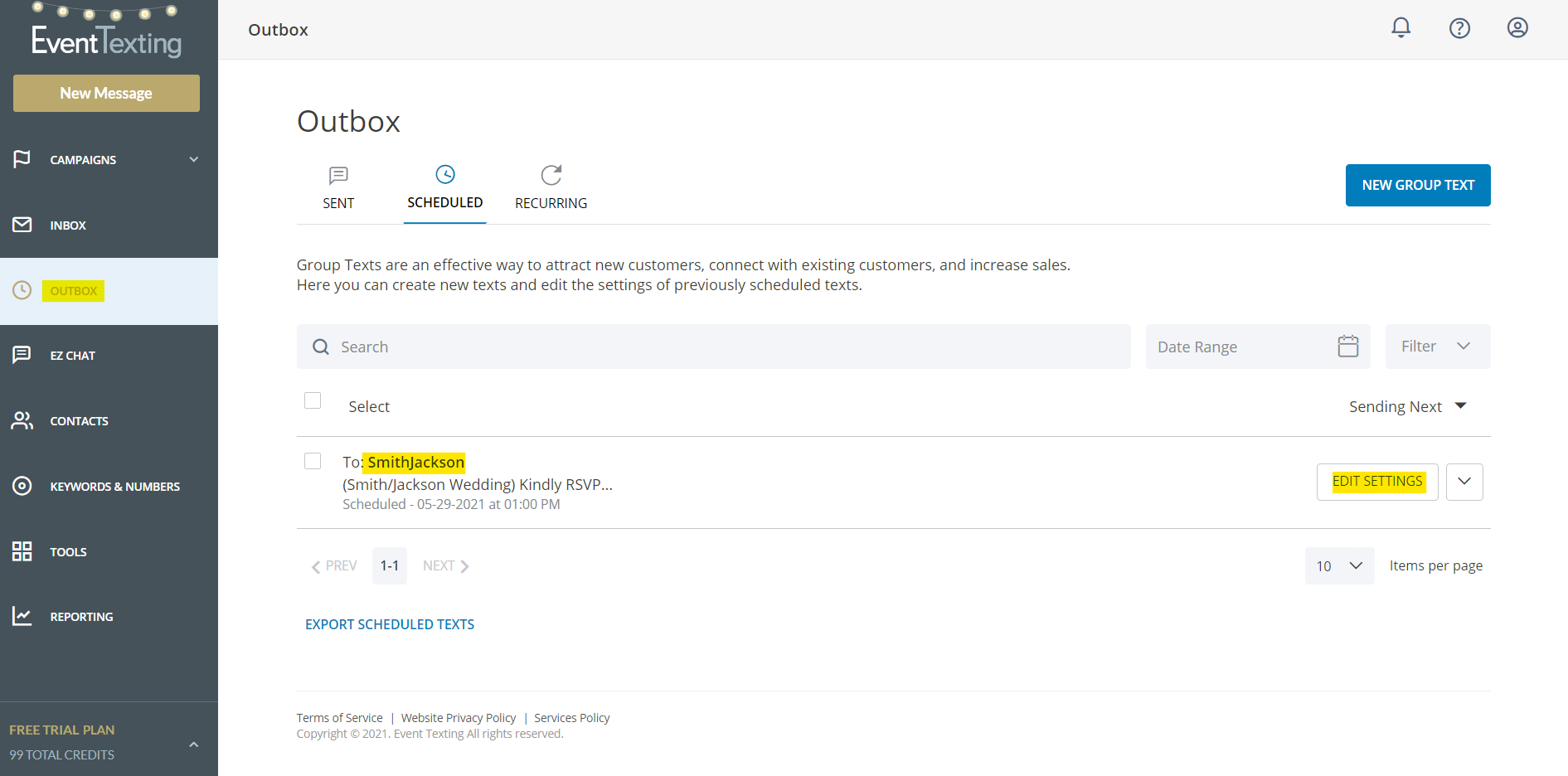Open the user account profile icon
This screenshot has width=1568, height=776.
[x=1517, y=27]
